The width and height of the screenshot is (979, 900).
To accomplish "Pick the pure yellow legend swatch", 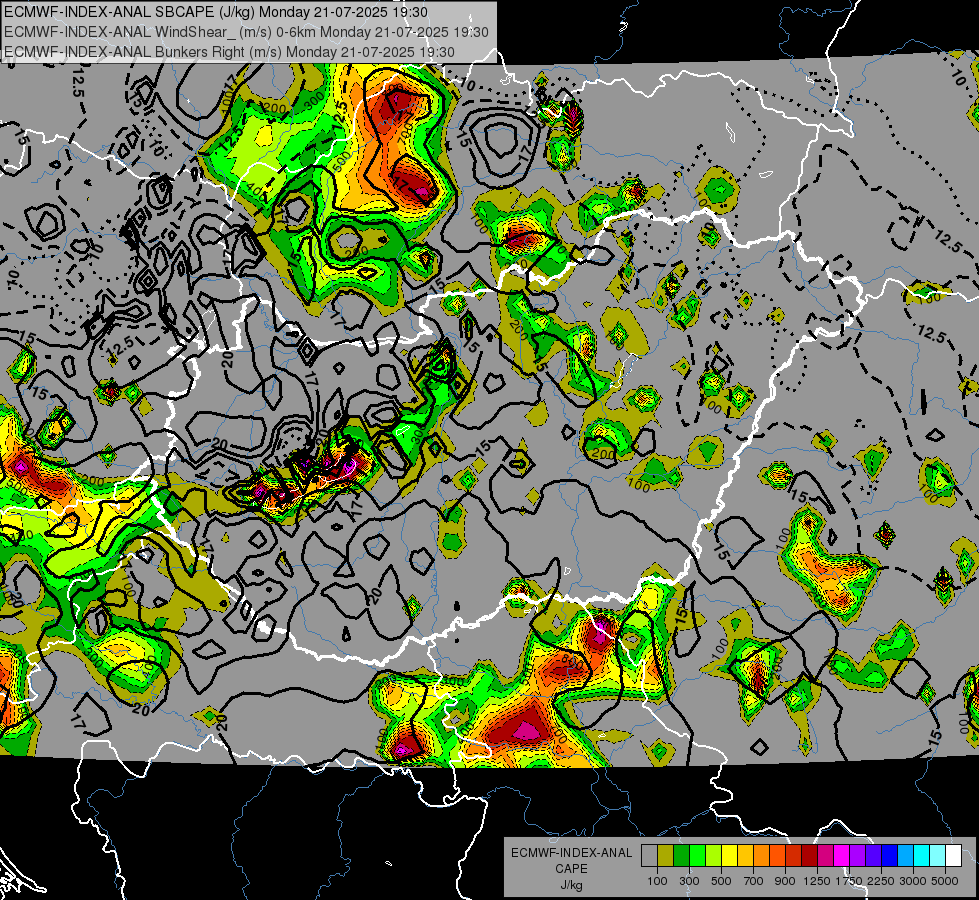I will click(729, 855).
